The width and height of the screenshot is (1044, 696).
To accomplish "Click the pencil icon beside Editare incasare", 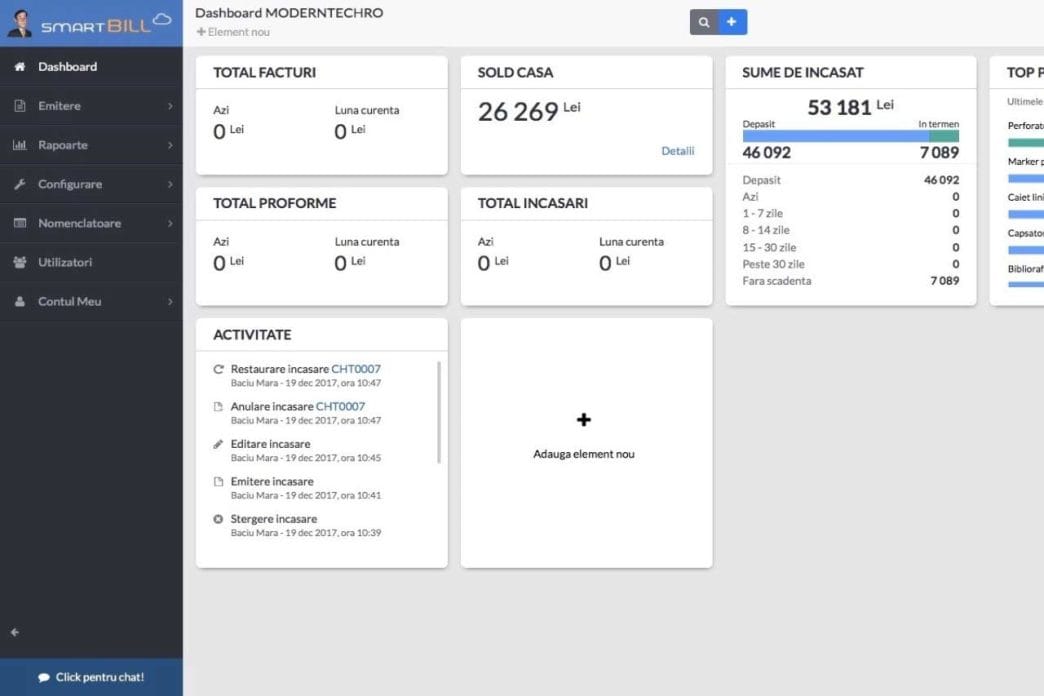I will 219,444.
